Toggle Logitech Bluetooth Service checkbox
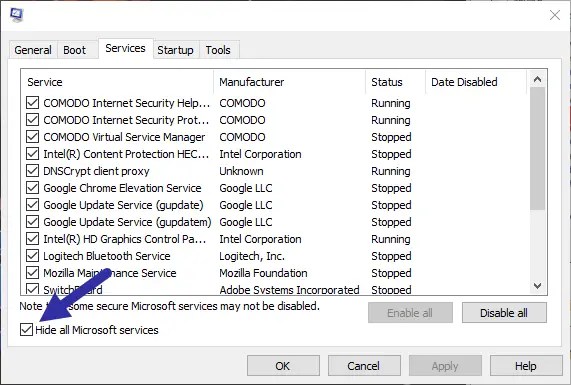Image resolution: width=571 pixels, height=385 pixels. (x=32, y=256)
